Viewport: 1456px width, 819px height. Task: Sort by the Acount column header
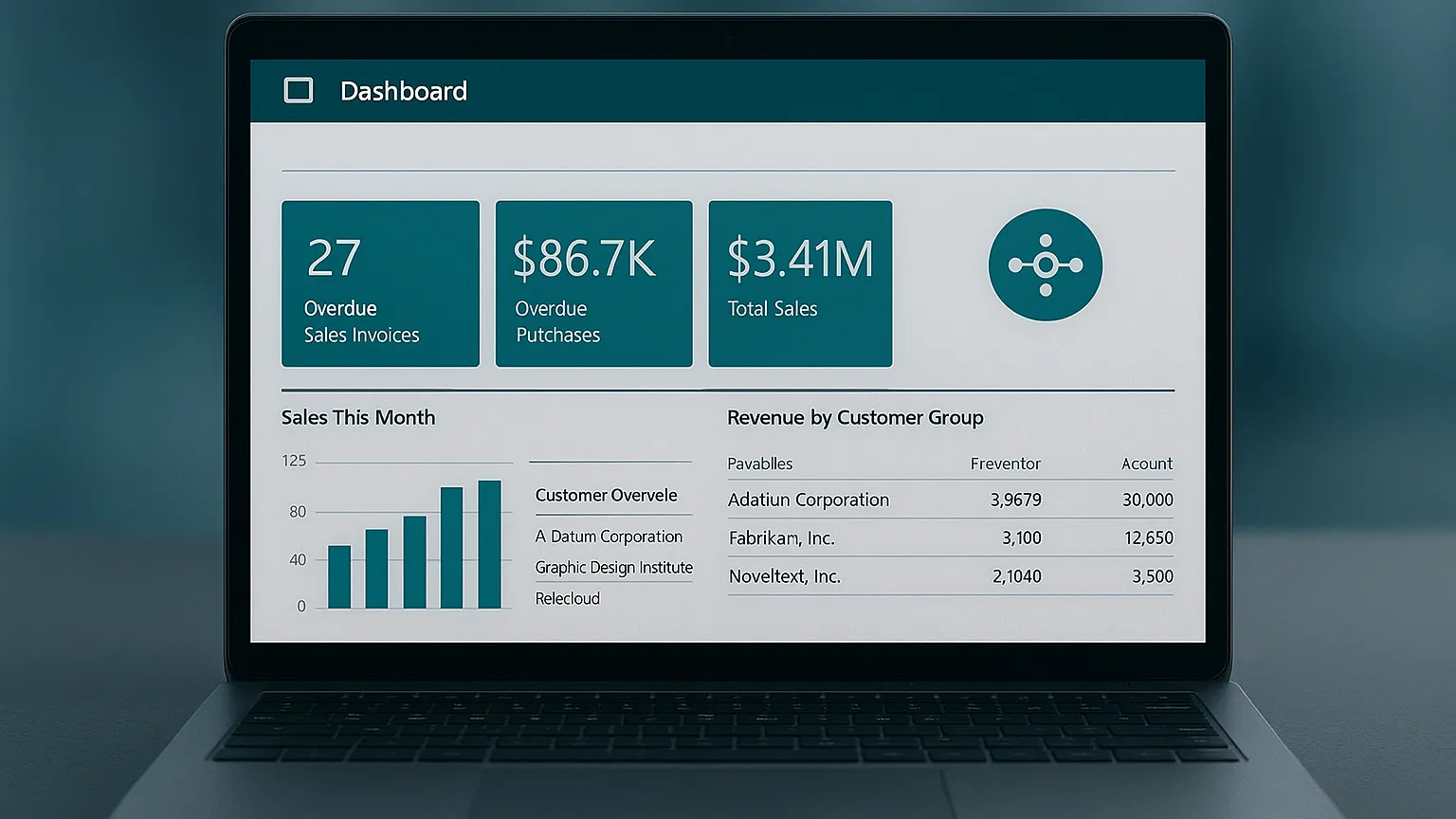pos(1146,464)
